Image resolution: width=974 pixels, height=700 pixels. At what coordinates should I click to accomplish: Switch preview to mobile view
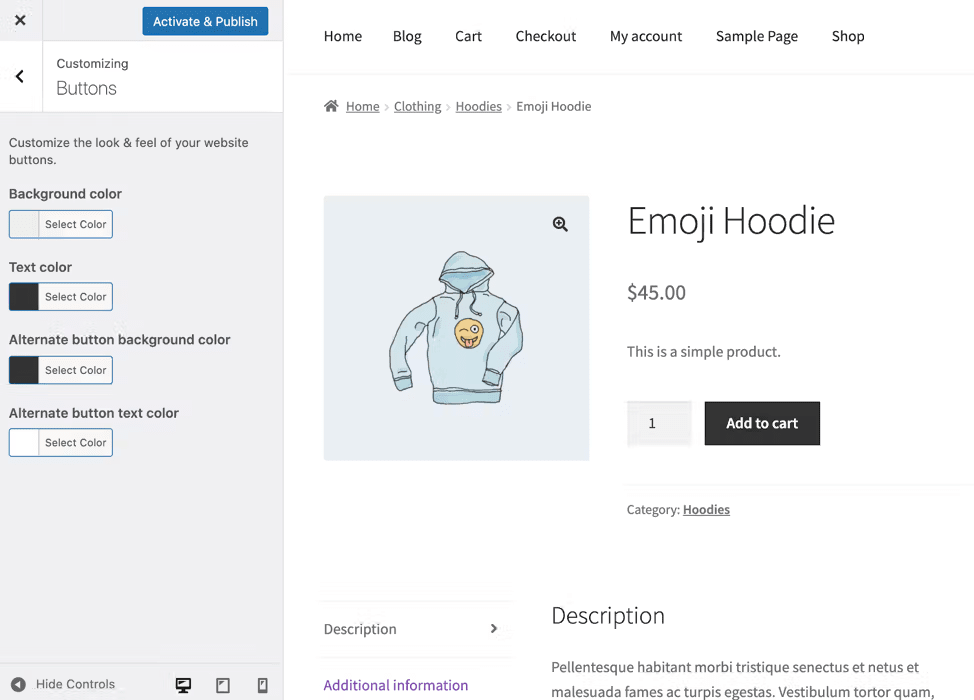pos(262,684)
